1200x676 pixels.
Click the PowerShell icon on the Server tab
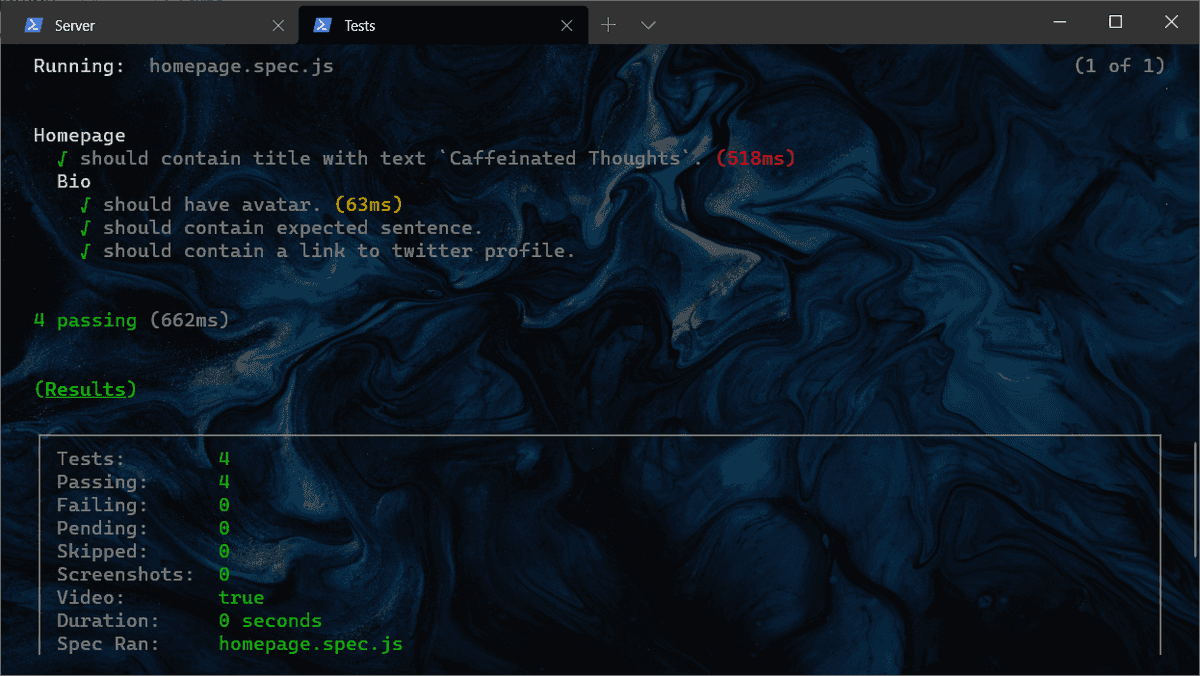34,24
